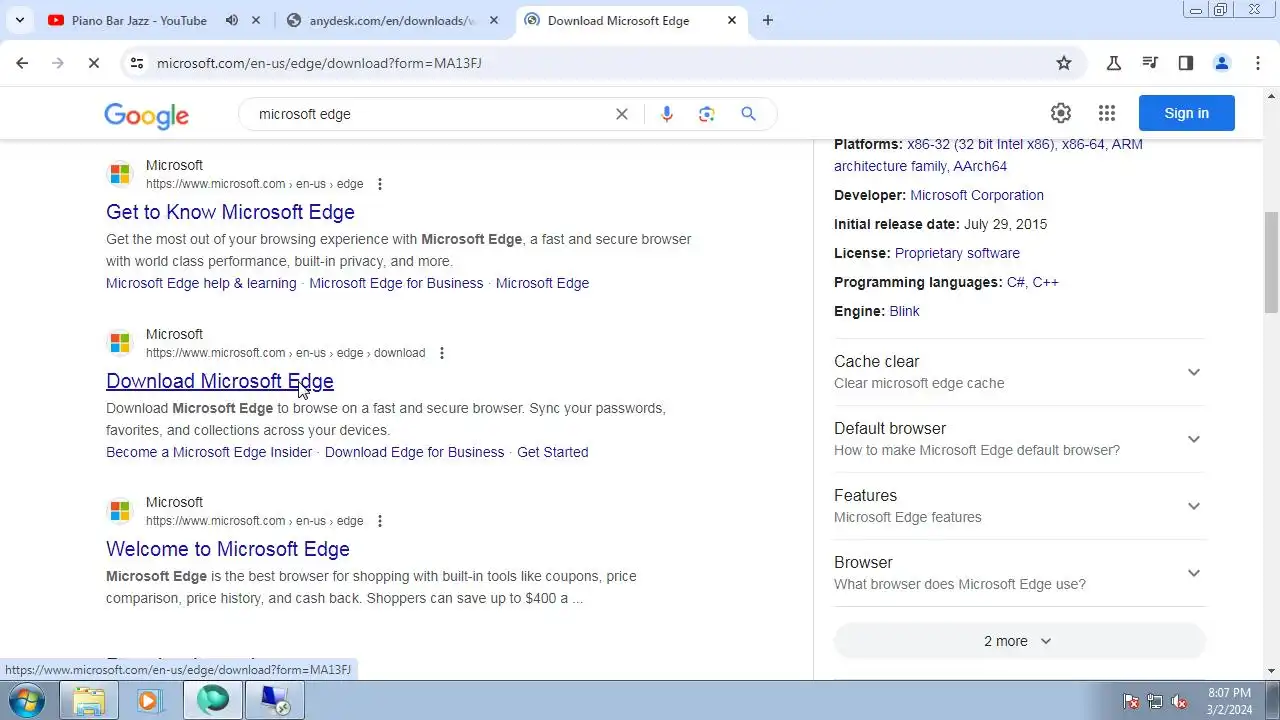Viewport: 1280px width, 720px height.
Task: Open the network tray icon
Action: (x=1155, y=701)
